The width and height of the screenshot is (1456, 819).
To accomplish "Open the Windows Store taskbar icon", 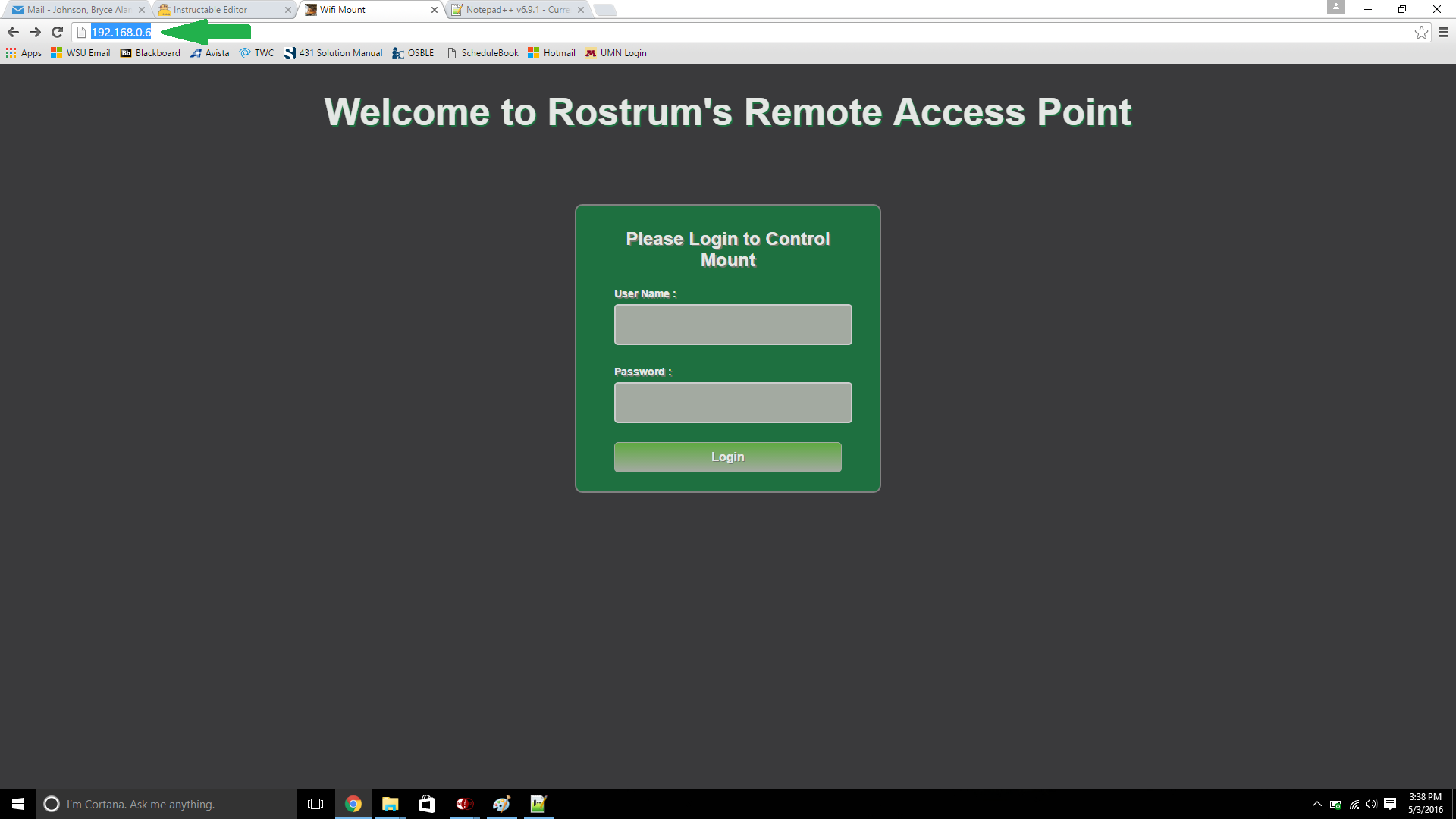I will [428, 804].
